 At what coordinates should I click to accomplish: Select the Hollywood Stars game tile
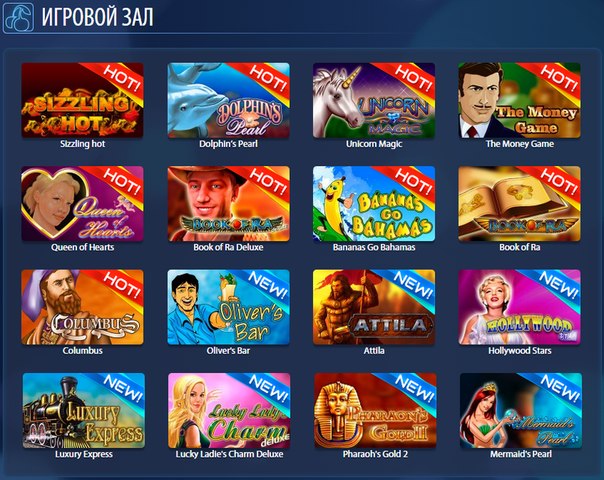(520, 307)
